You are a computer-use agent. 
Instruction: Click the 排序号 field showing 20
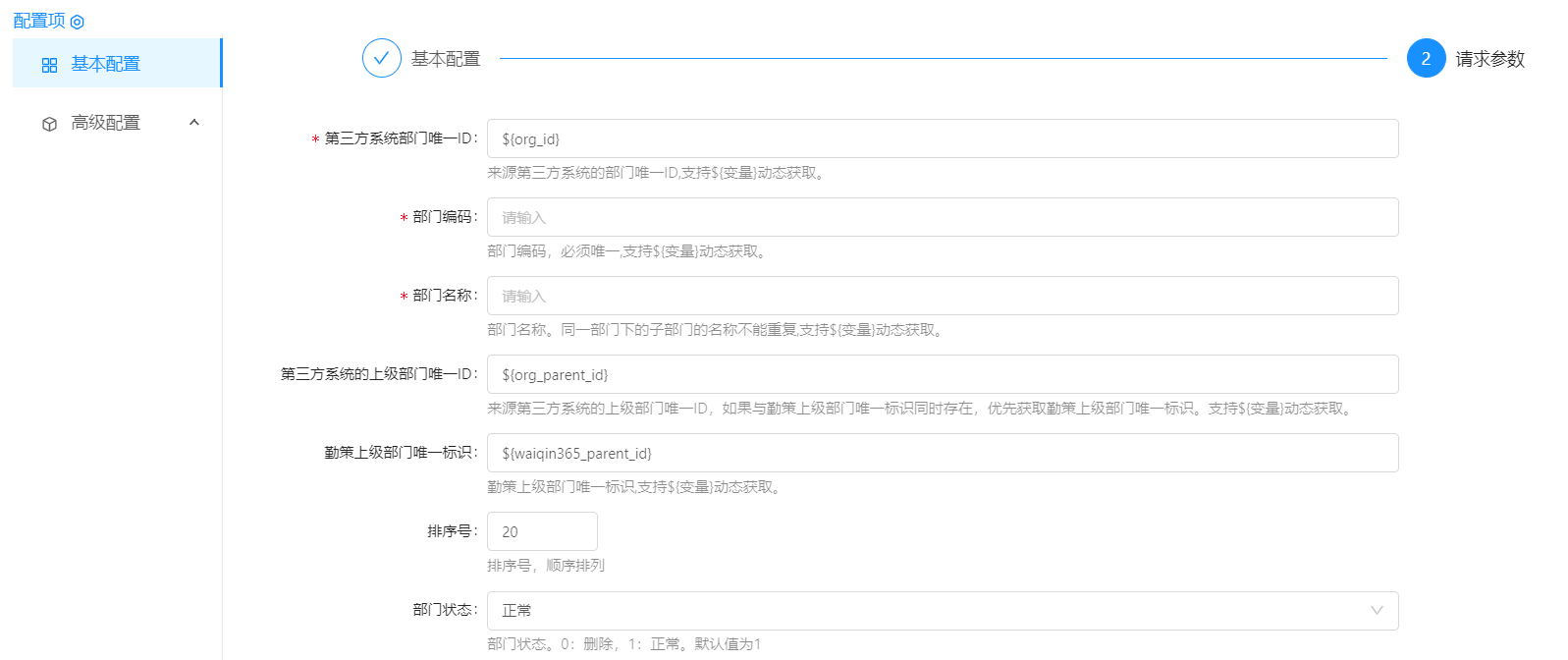542,531
